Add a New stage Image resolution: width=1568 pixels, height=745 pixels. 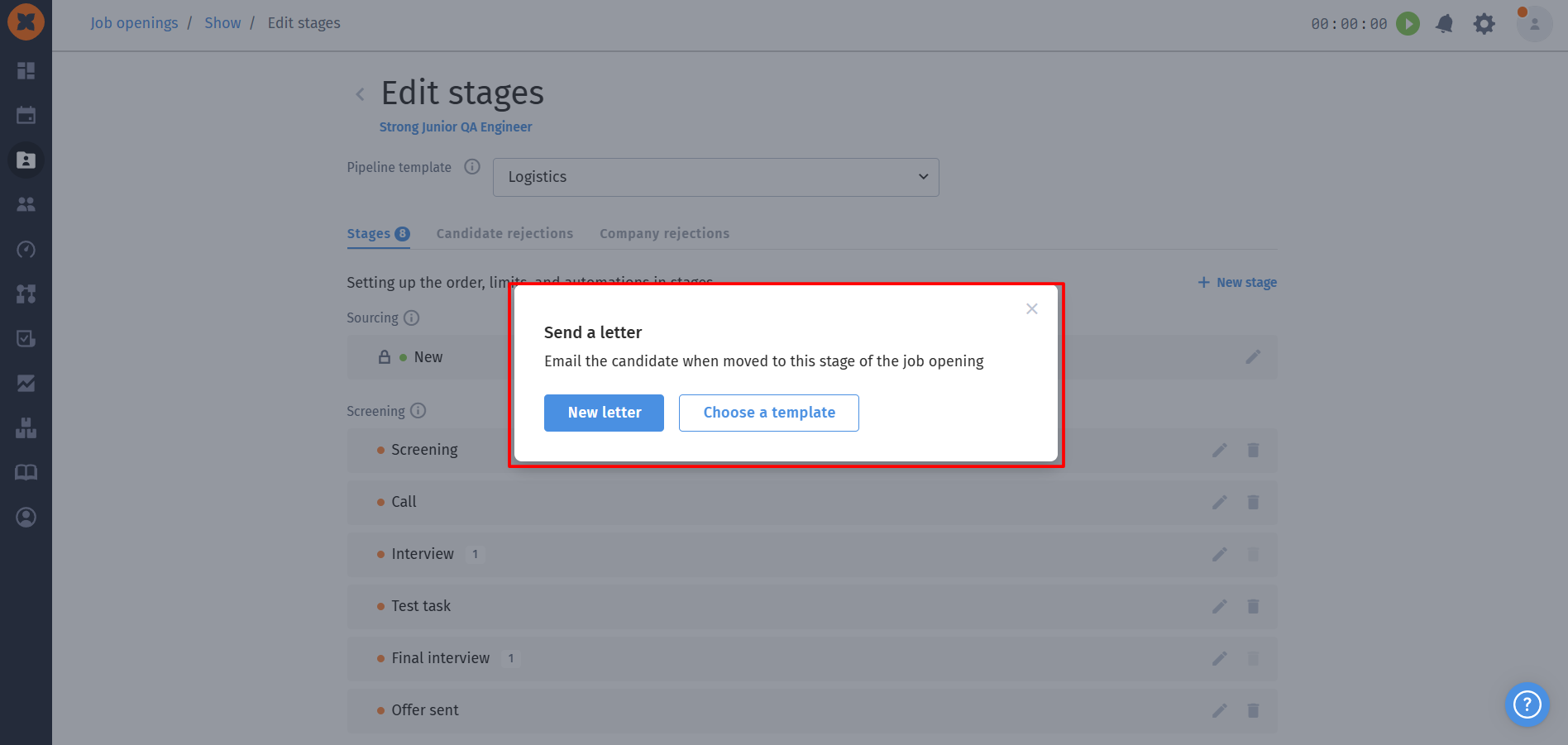pos(1237,283)
